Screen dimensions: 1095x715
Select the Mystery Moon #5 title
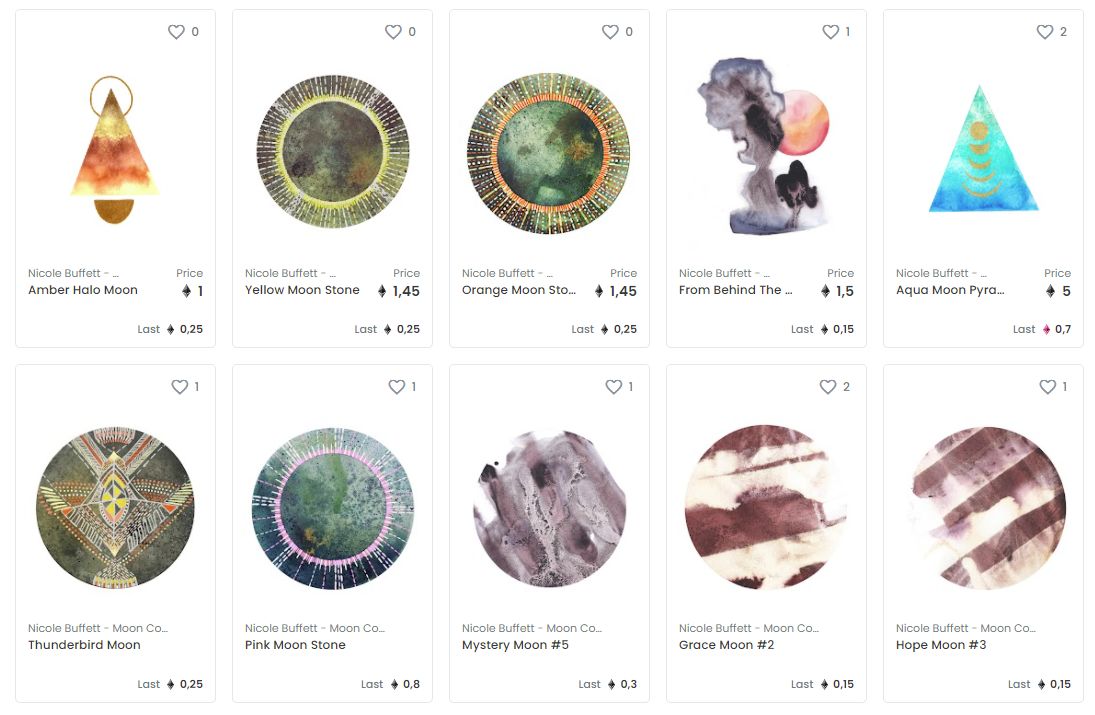pyautogui.click(x=515, y=644)
